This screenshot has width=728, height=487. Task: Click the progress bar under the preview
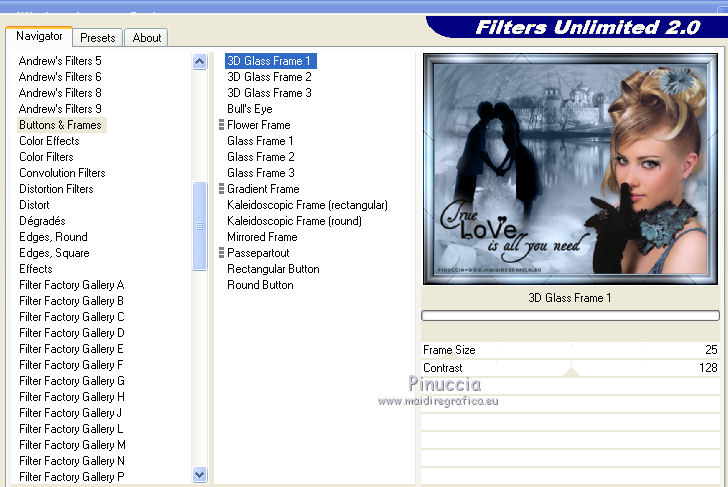(570, 316)
